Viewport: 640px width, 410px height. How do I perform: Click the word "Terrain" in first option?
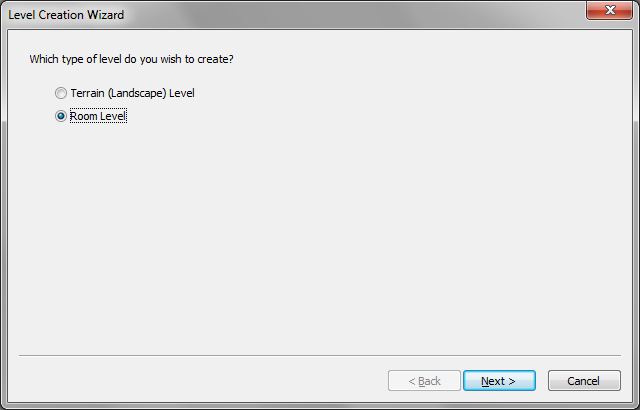[88, 93]
